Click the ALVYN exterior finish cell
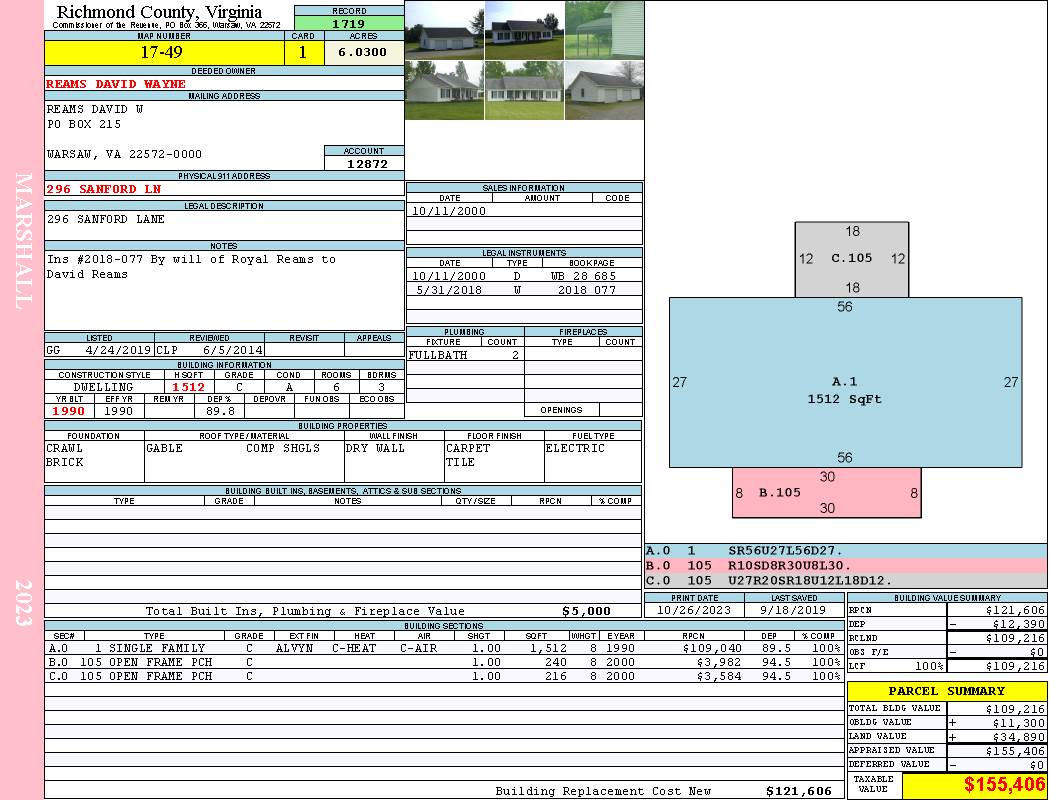This screenshot has width=1050, height=800. pos(297,648)
